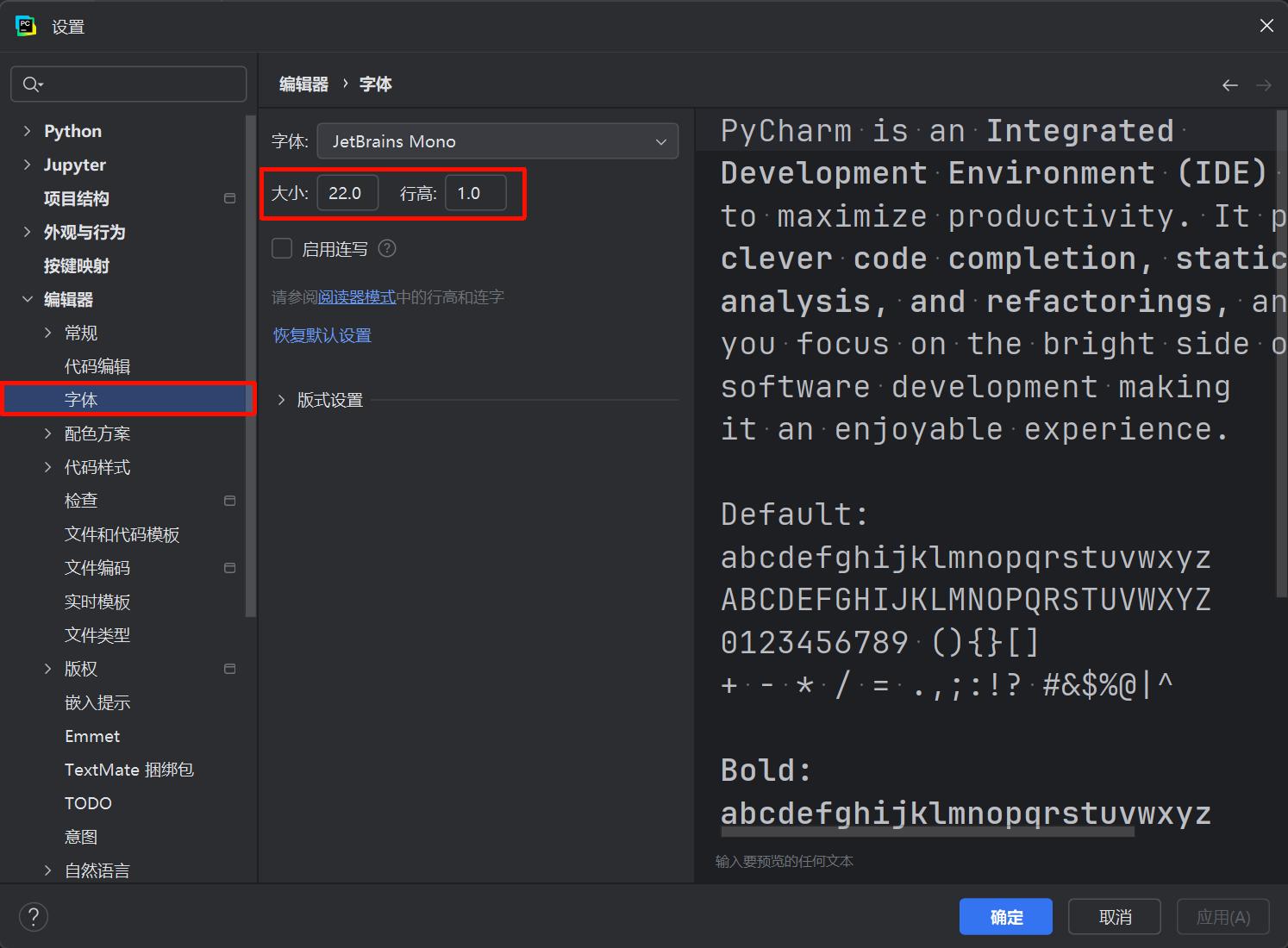Open the JetBrains Mono font dropdown
This screenshot has height=948, width=1288.
(x=497, y=141)
